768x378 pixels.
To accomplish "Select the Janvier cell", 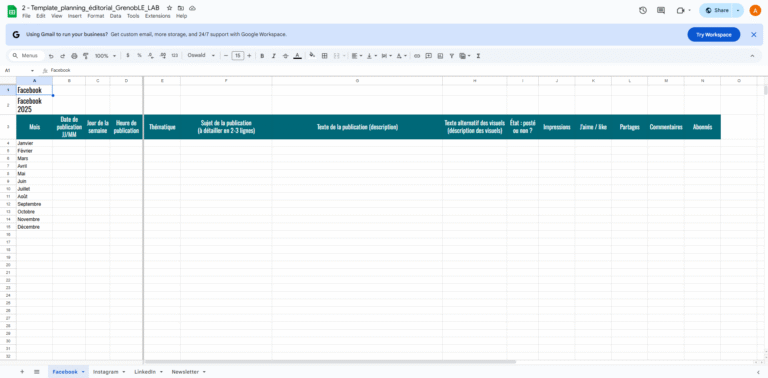I will (x=34, y=143).
